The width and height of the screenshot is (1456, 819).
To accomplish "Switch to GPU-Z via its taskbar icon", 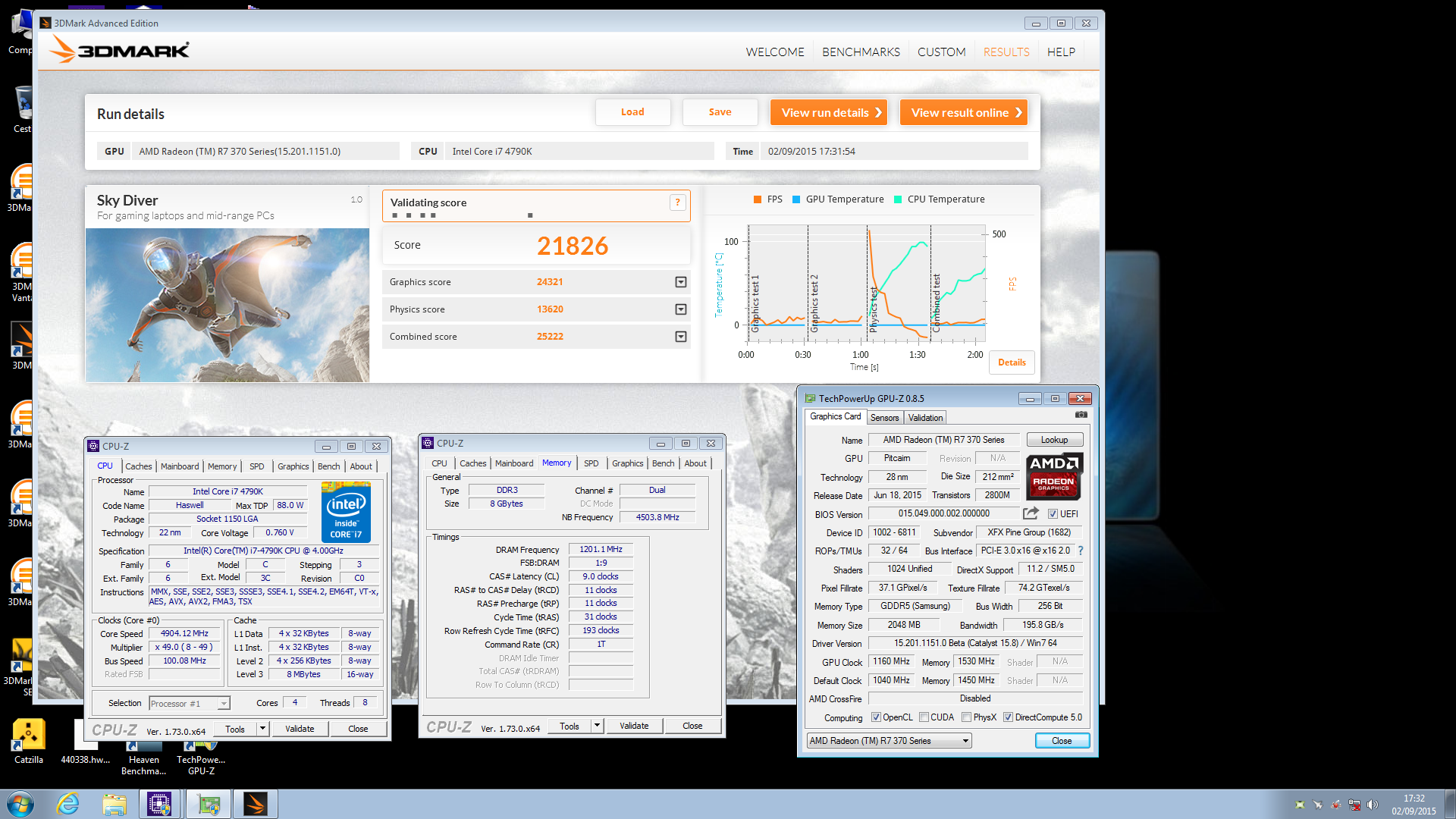I will click(209, 804).
